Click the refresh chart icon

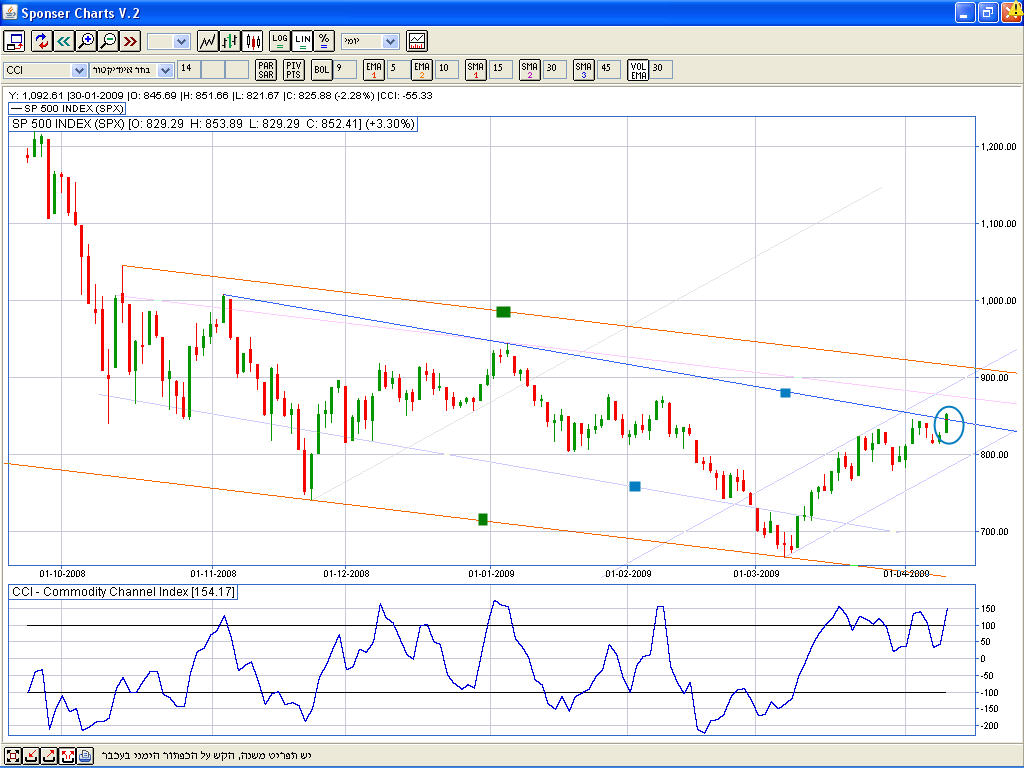pyautogui.click(x=41, y=41)
